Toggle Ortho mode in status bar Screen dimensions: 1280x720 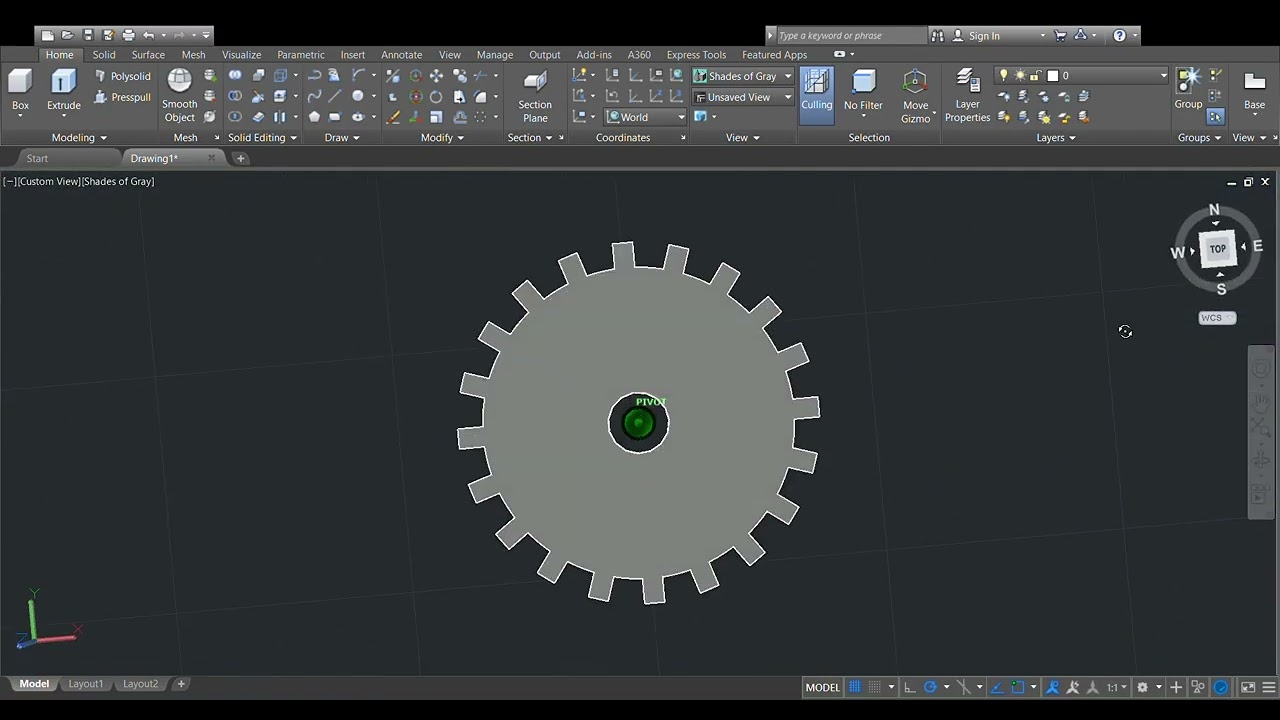click(x=909, y=687)
